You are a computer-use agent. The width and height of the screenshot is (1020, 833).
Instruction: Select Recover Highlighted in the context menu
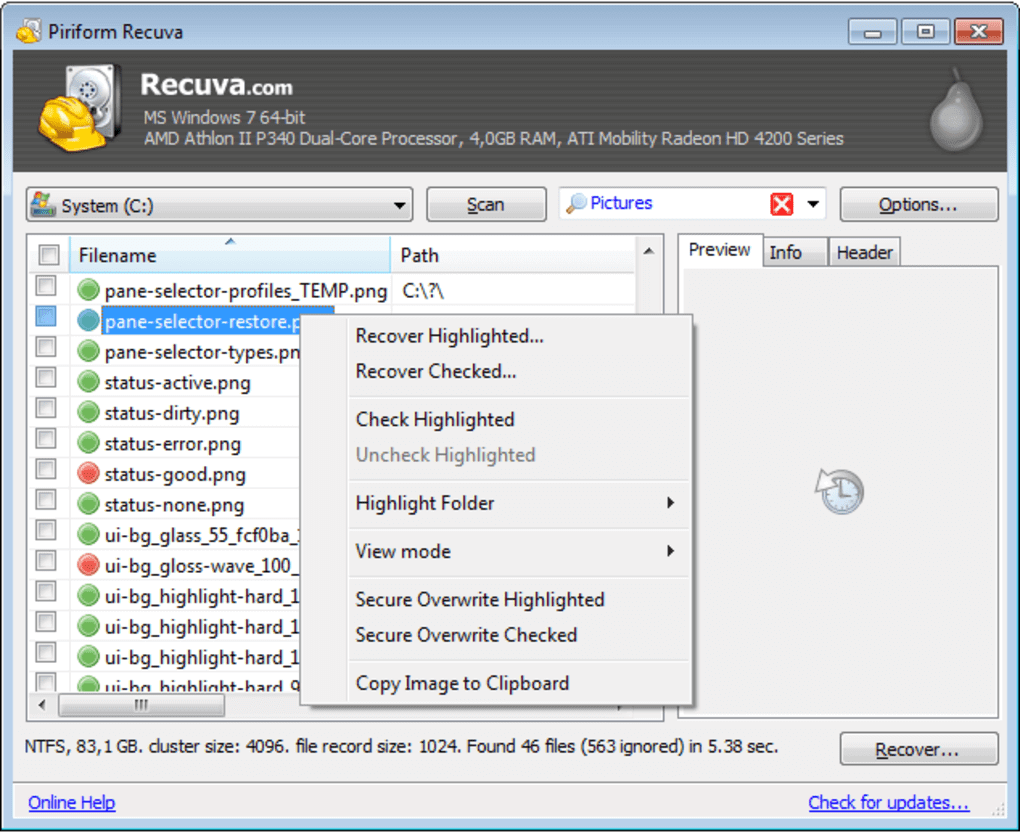(449, 336)
